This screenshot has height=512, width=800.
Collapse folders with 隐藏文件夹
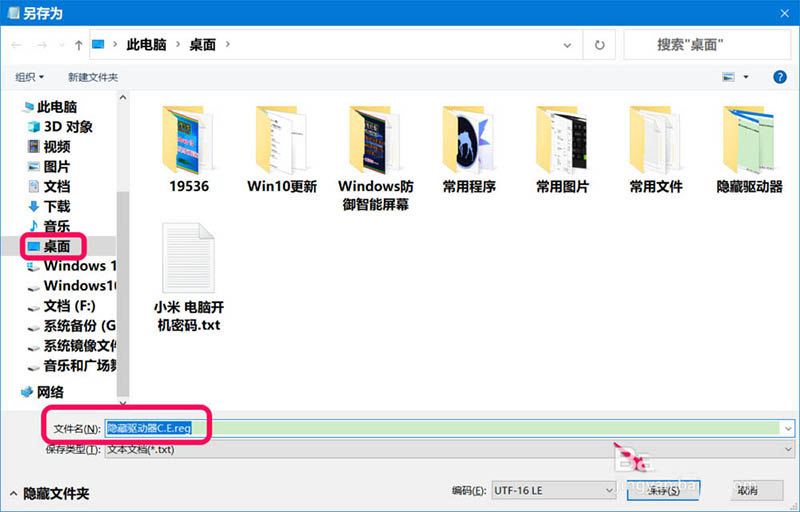click(x=49, y=494)
